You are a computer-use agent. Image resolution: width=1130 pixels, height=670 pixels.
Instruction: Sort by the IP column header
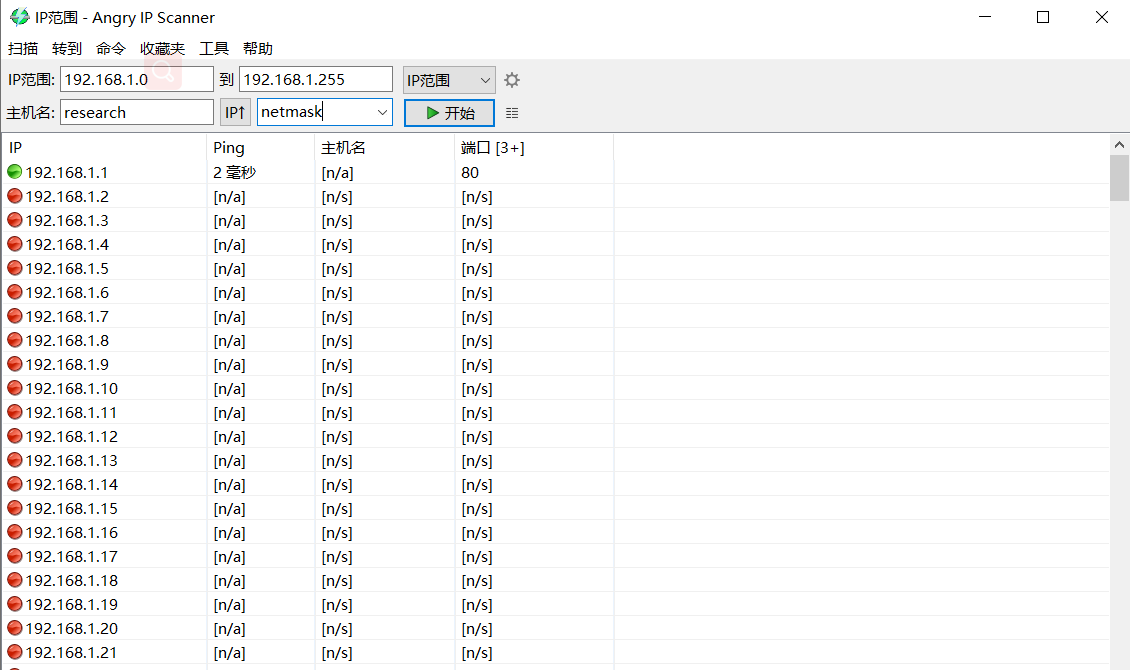coord(105,148)
